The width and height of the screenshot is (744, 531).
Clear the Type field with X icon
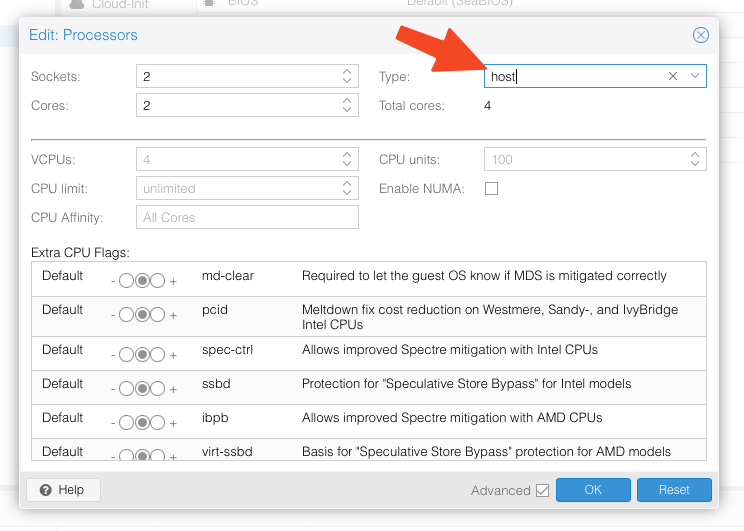pos(673,76)
